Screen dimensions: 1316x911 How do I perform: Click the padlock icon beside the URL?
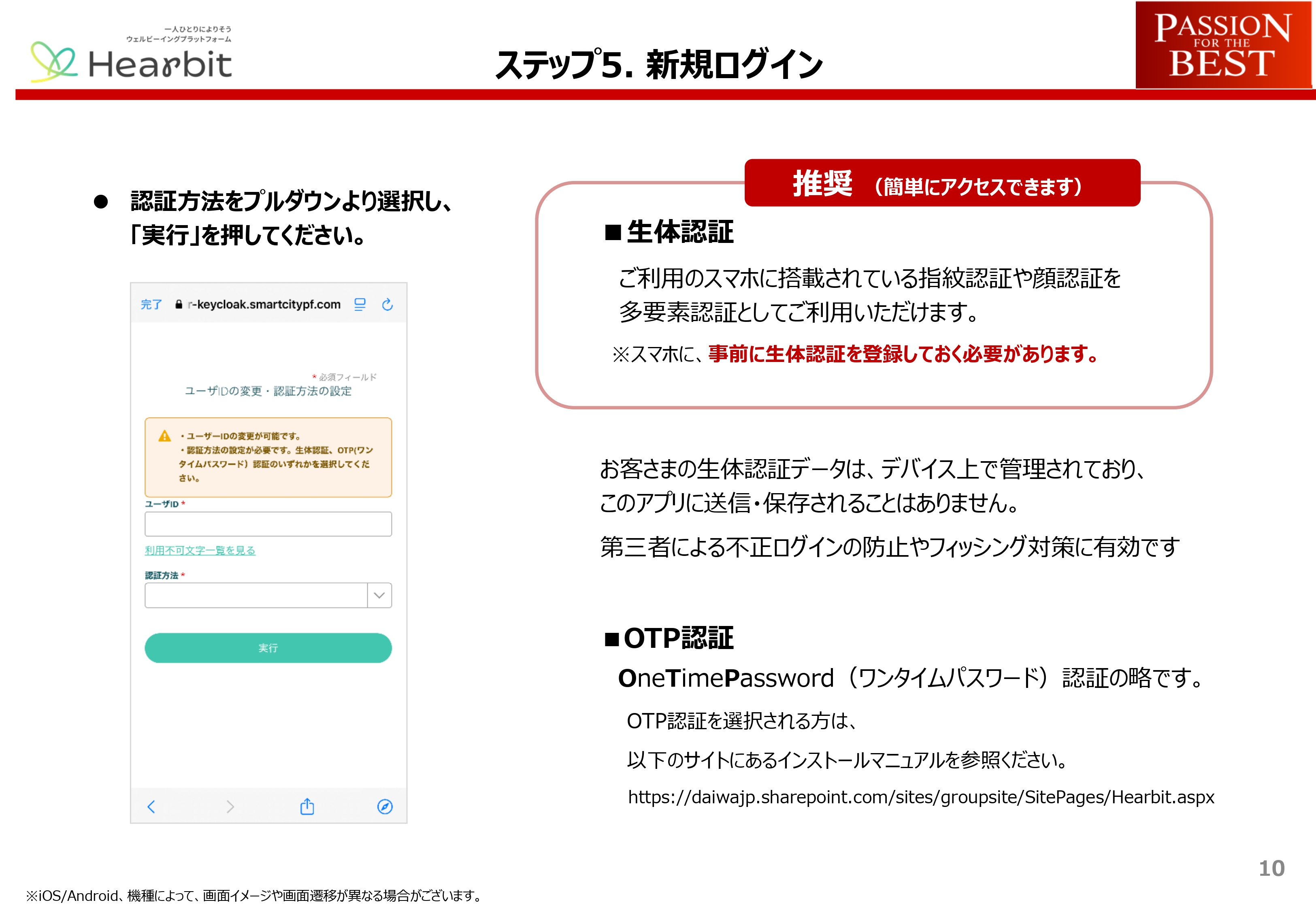pyautogui.click(x=179, y=304)
